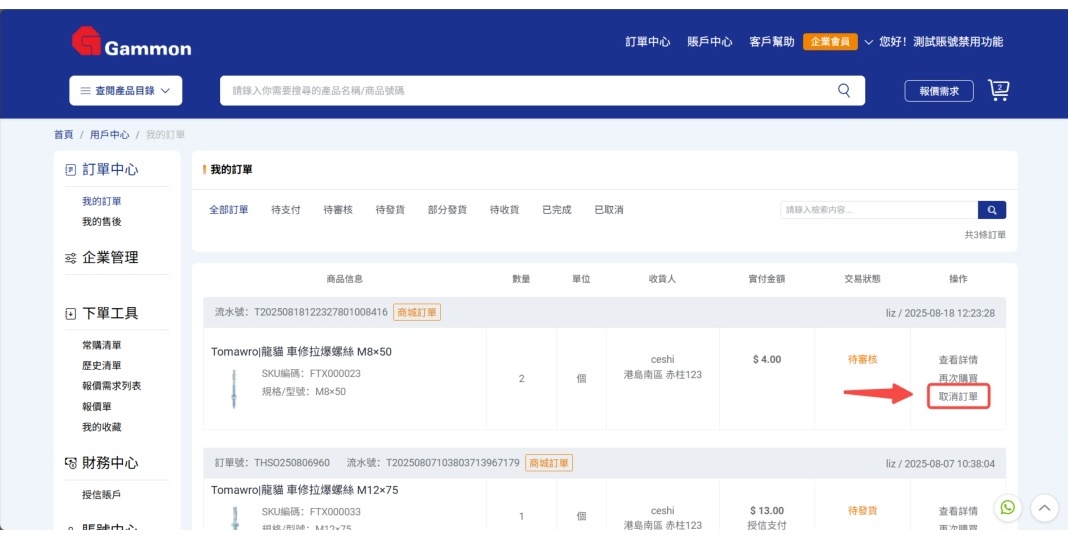Expand the account dropdown next to 企業會員
This screenshot has width=1068, height=535.
tap(869, 42)
